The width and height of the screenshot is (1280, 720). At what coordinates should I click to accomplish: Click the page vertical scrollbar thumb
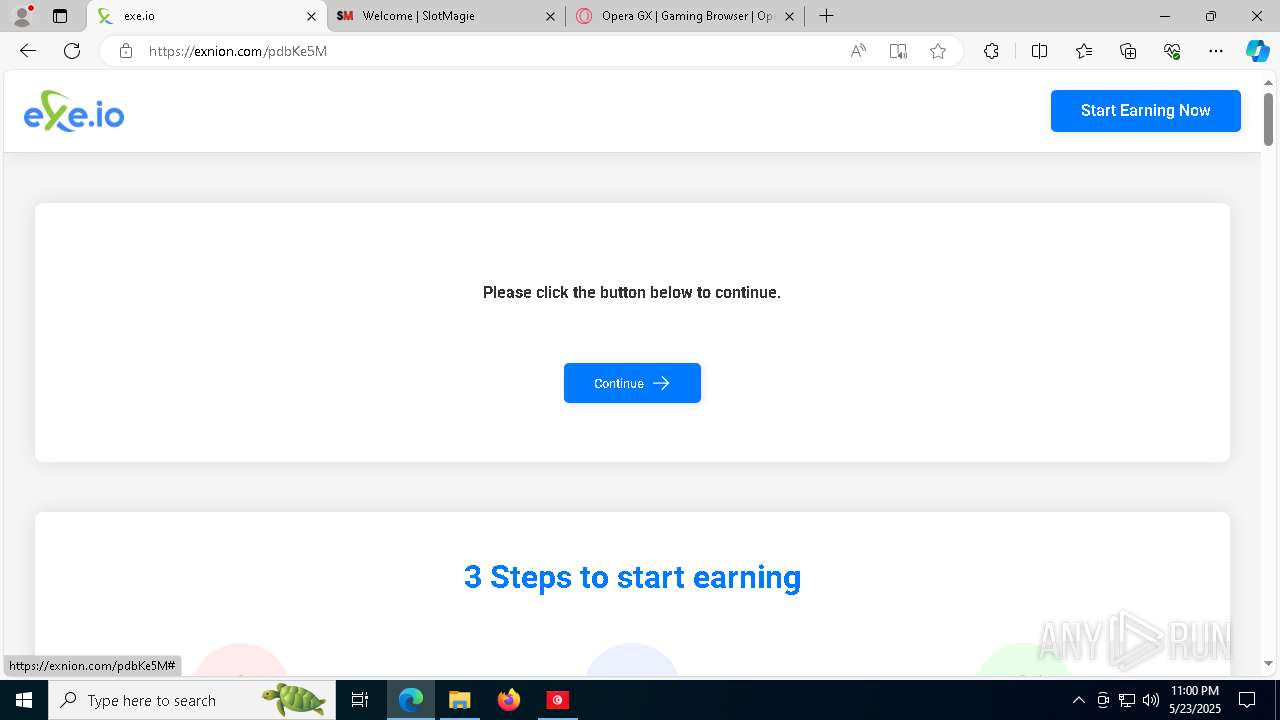[1268, 120]
